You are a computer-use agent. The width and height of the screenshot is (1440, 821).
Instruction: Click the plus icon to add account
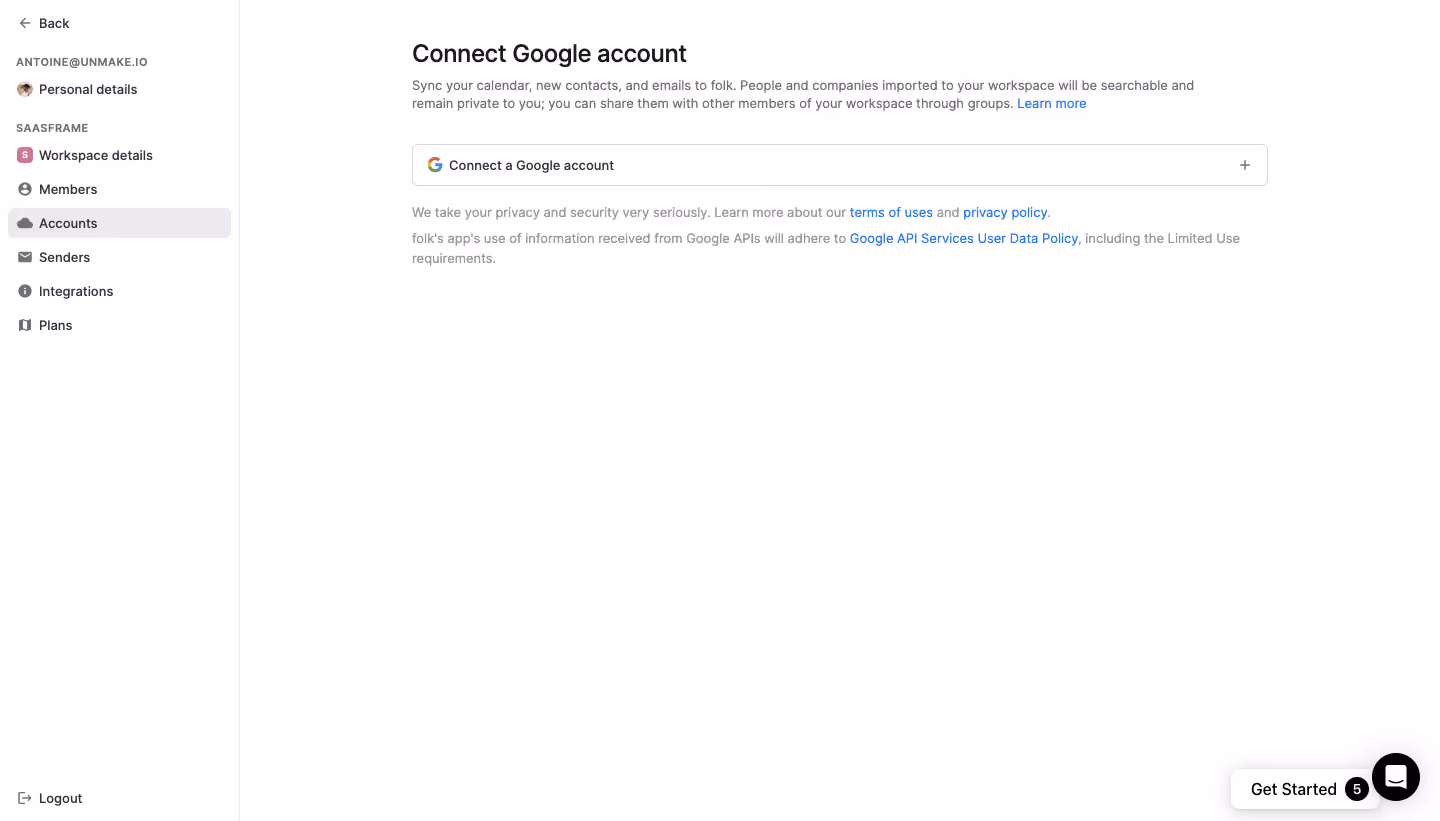[x=1245, y=165]
